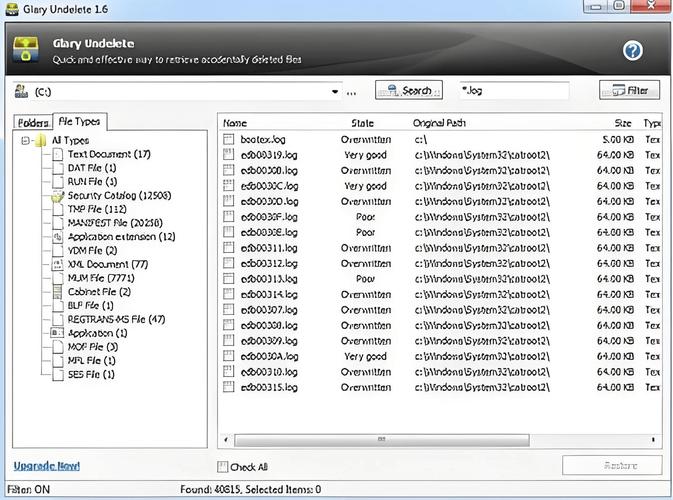Open the C: drive dropdown
This screenshot has height=500, width=673.
tap(336, 92)
